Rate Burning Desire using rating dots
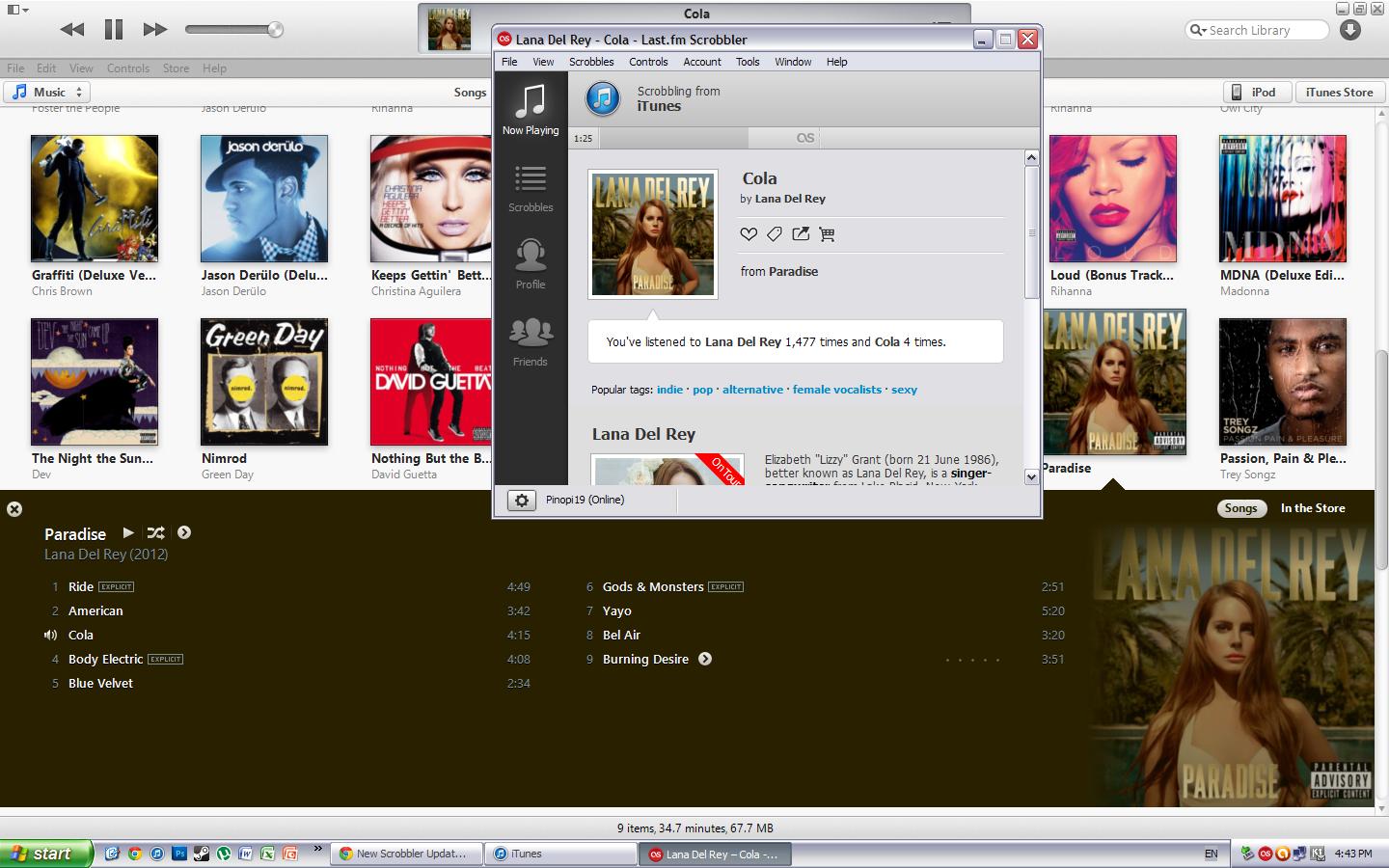 pos(972,660)
